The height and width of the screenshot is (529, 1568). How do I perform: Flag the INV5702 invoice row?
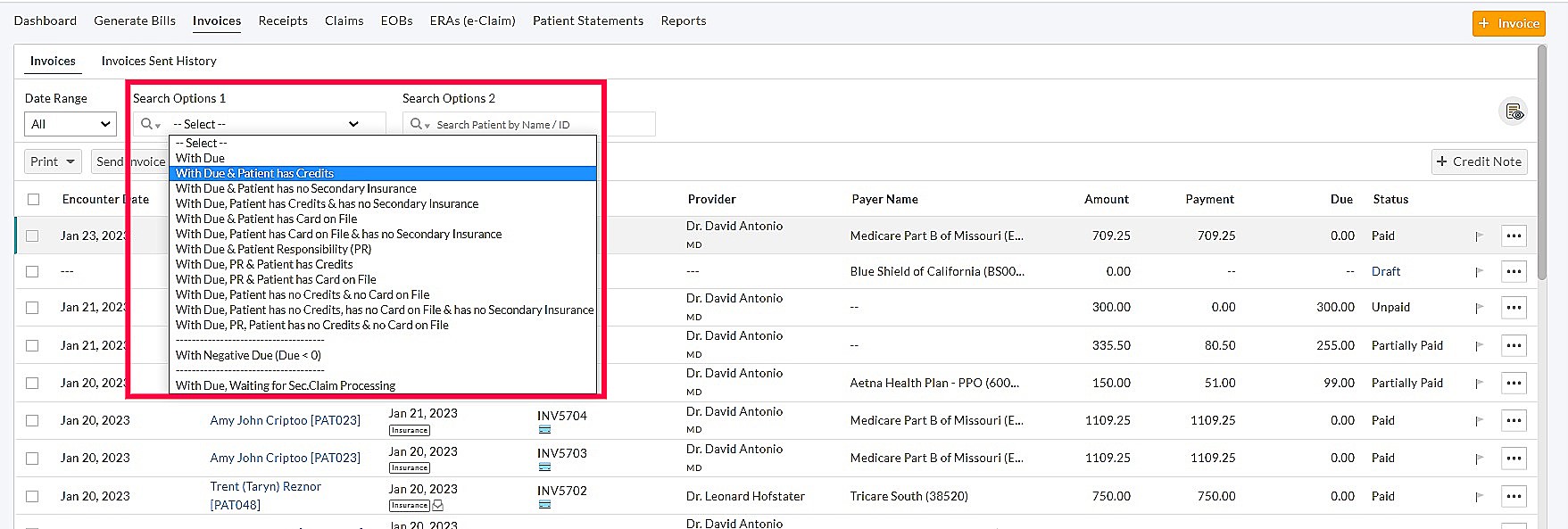pyautogui.click(x=1479, y=497)
